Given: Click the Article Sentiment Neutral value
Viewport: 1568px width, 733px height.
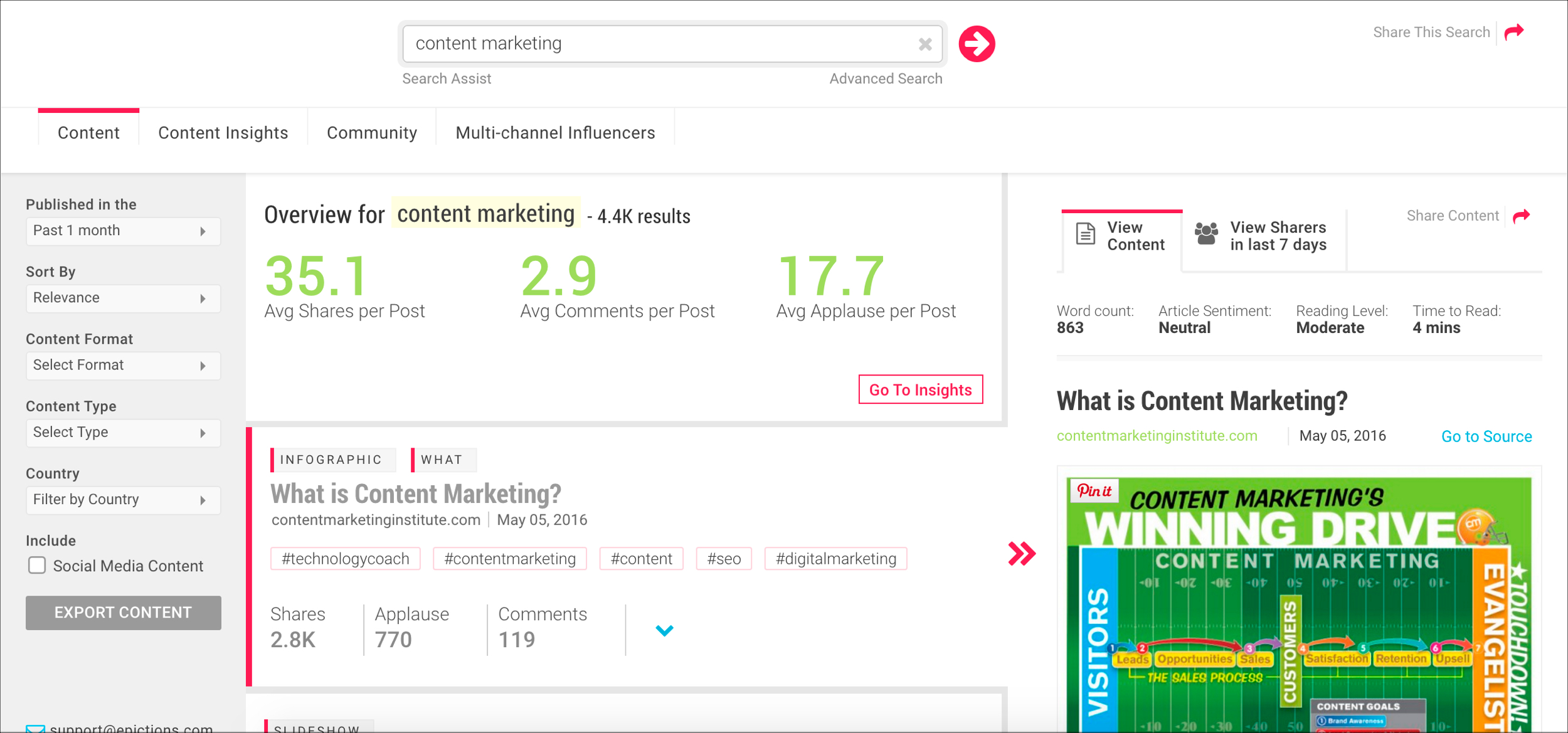Looking at the screenshot, I should coord(1184,328).
